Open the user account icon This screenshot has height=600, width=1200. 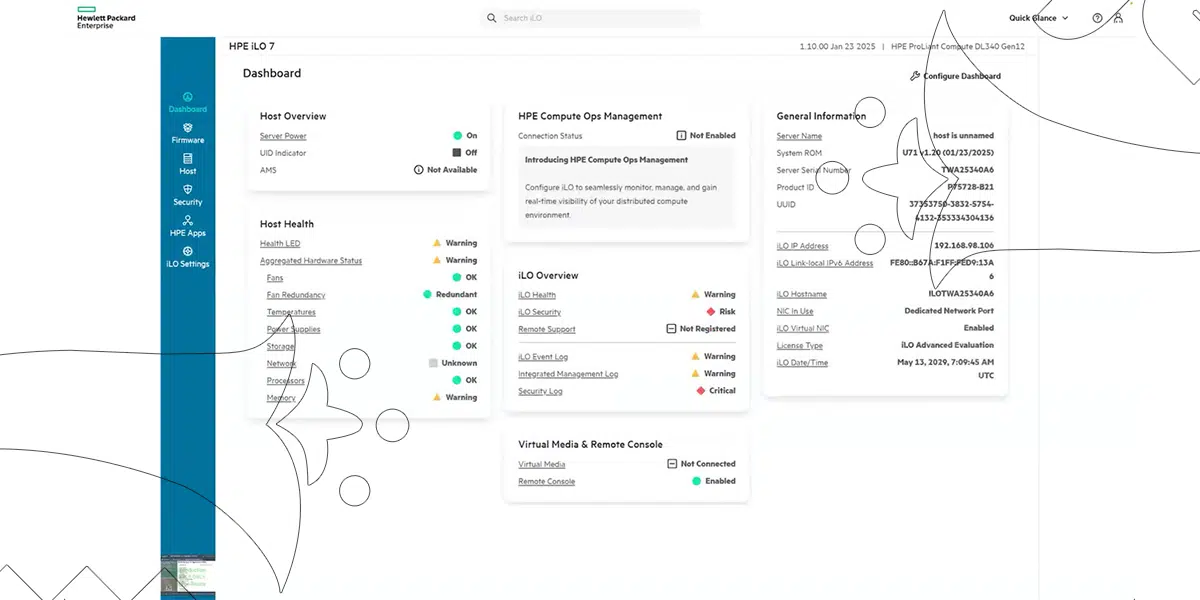click(1118, 18)
